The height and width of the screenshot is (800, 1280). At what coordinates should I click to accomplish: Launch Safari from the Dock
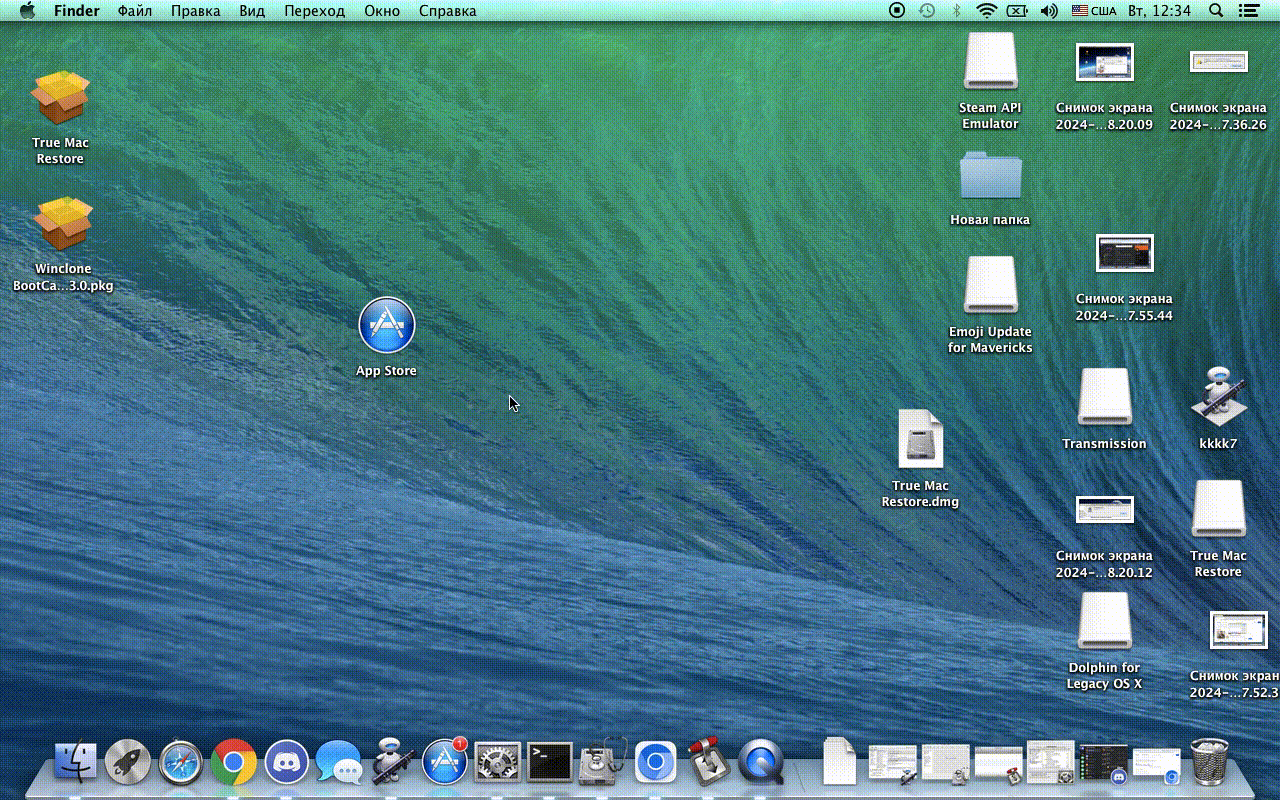[x=181, y=763]
